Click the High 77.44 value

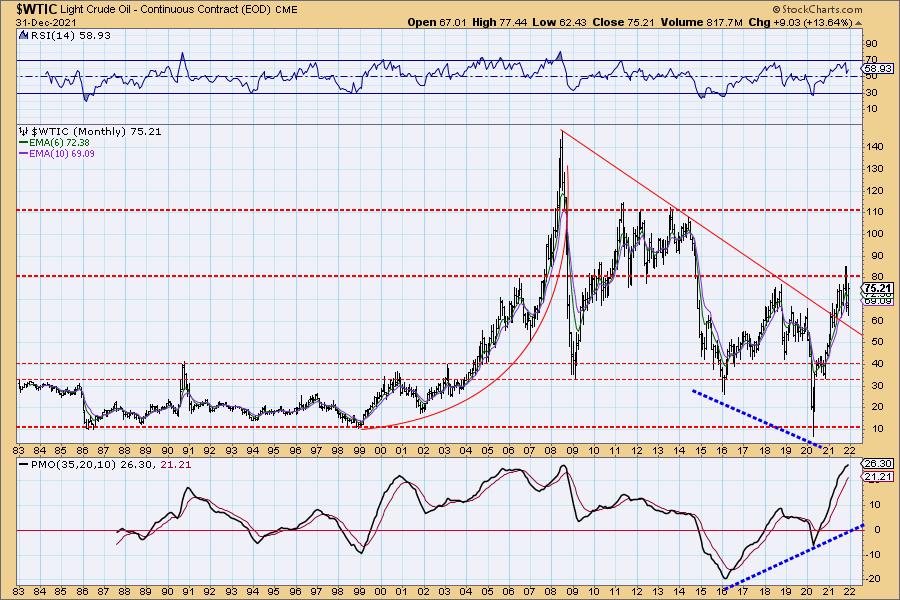point(499,22)
